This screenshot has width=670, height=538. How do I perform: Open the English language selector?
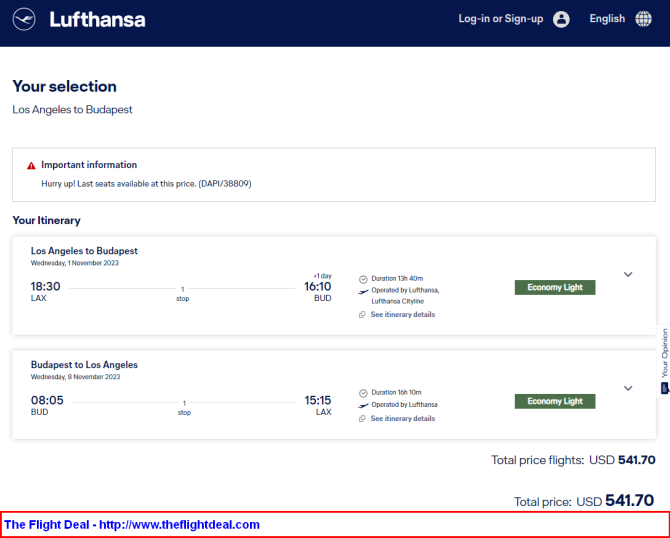pyautogui.click(x=607, y=19)
